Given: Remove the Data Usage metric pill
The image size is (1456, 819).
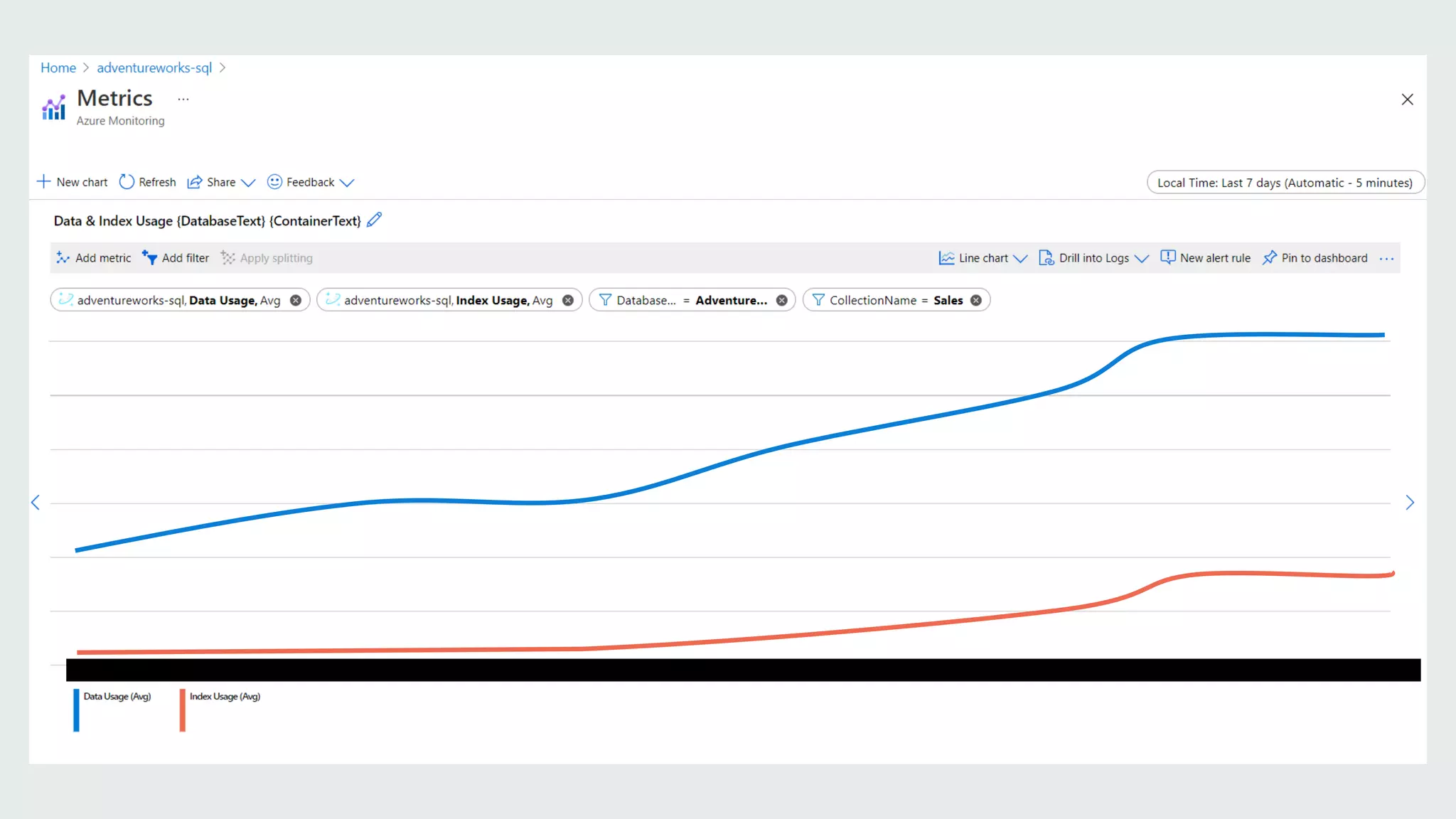Looking at the screenshot, I should [x=296, y=300].
